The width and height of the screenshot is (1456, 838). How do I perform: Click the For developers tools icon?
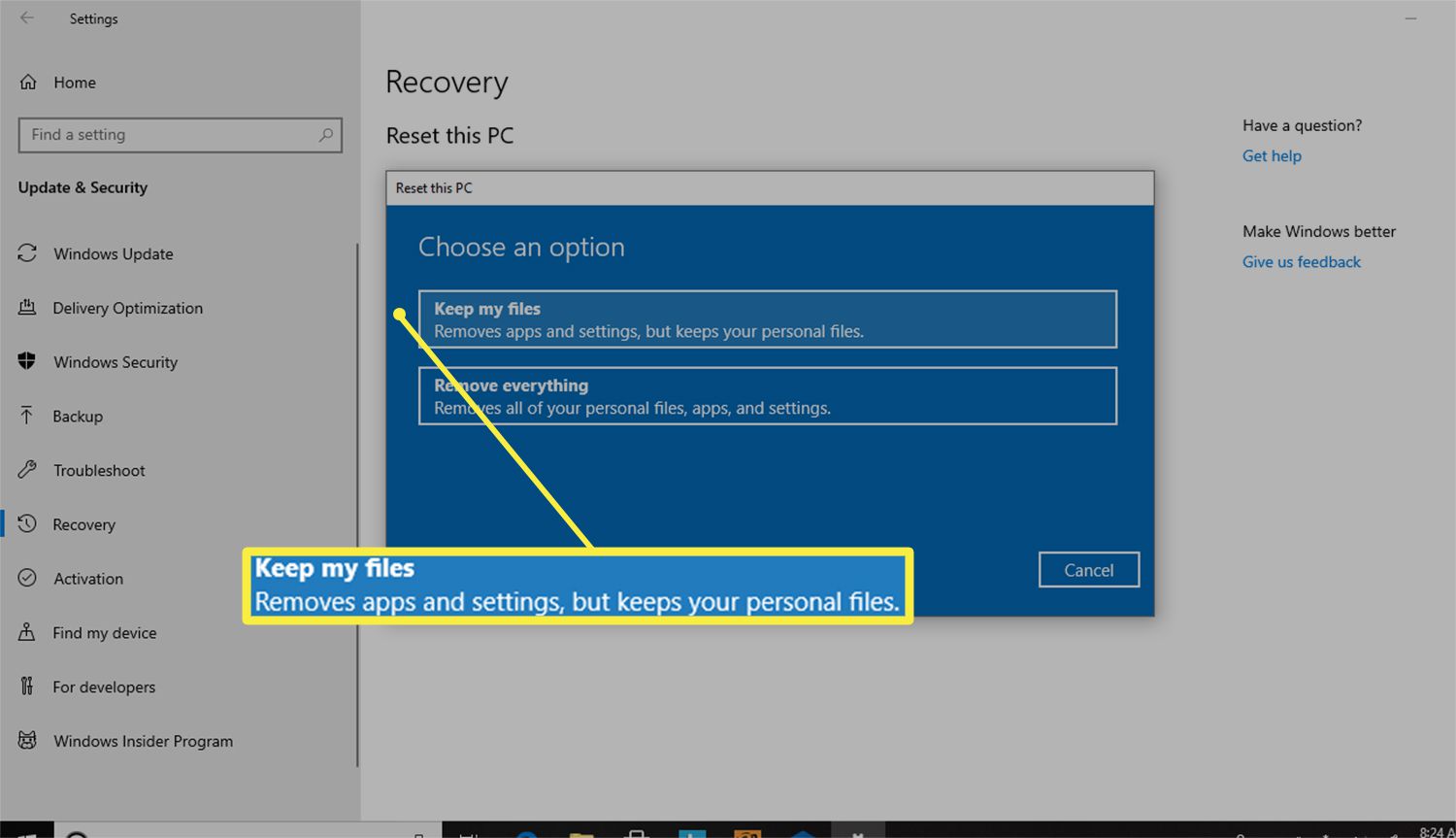coord(27,687)
